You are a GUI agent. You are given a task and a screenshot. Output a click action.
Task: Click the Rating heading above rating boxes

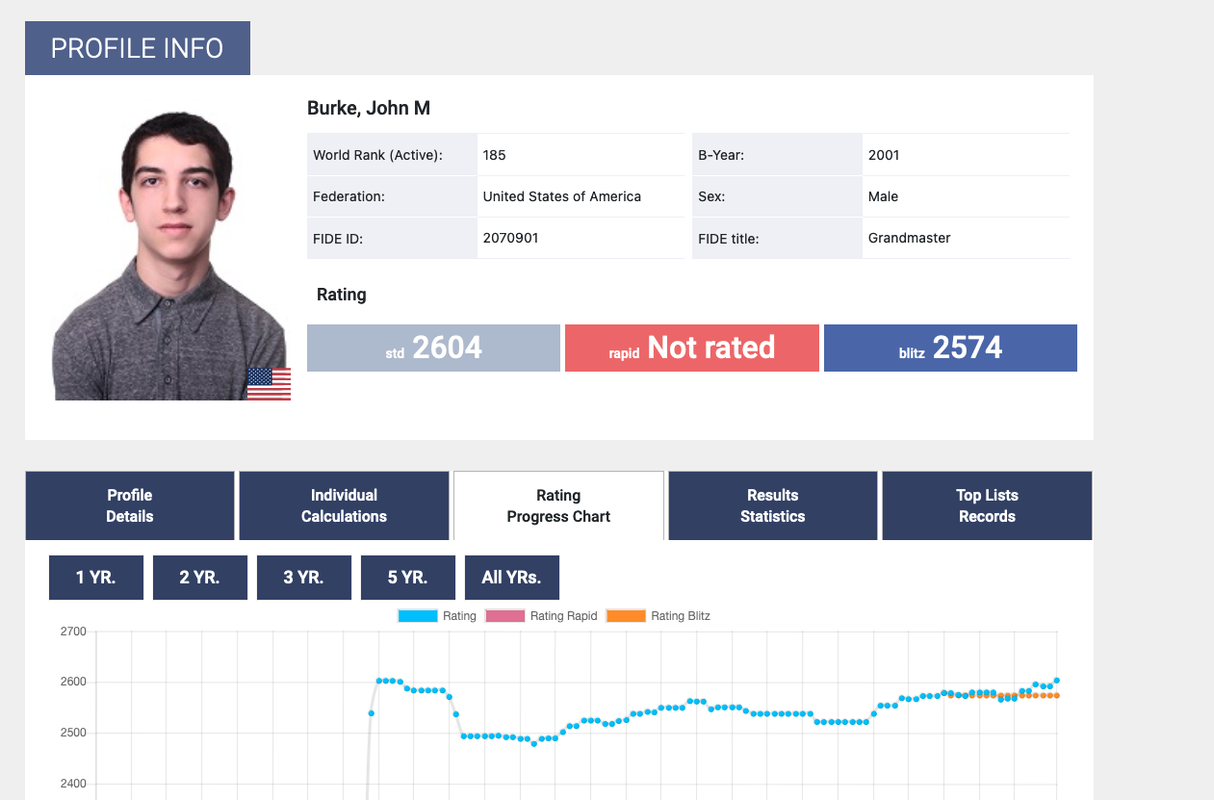[x=341, y=295]
